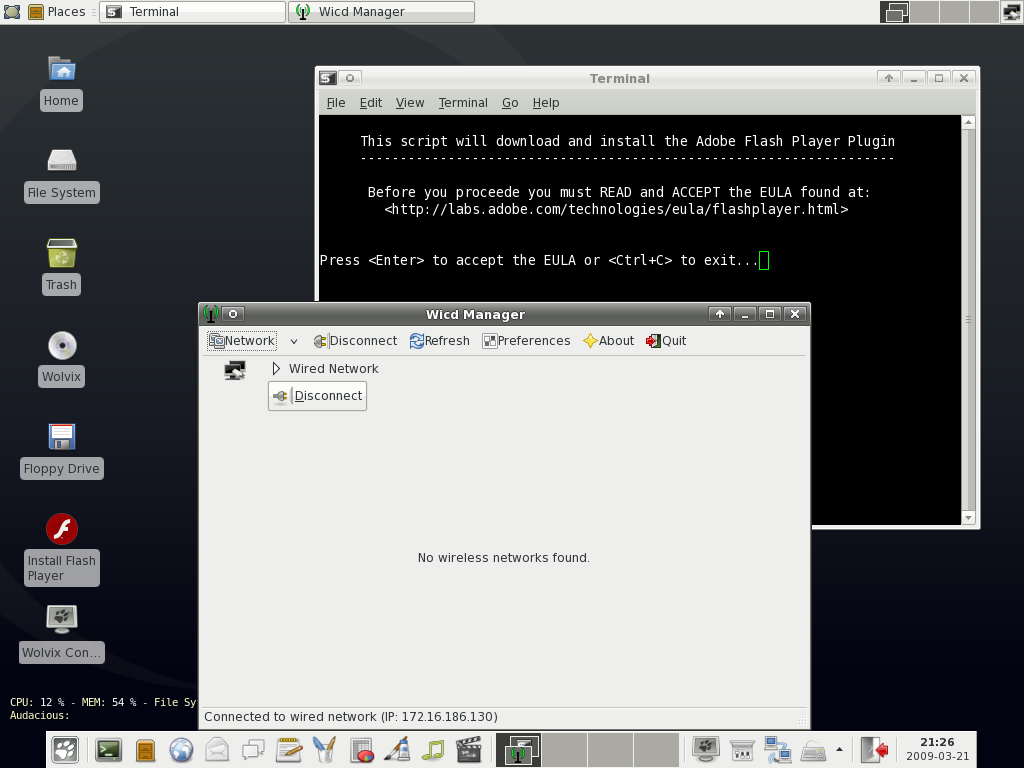Open the pencil cup graphics launcher
This screenshot has width=1024, height=768.
[325, 750]
